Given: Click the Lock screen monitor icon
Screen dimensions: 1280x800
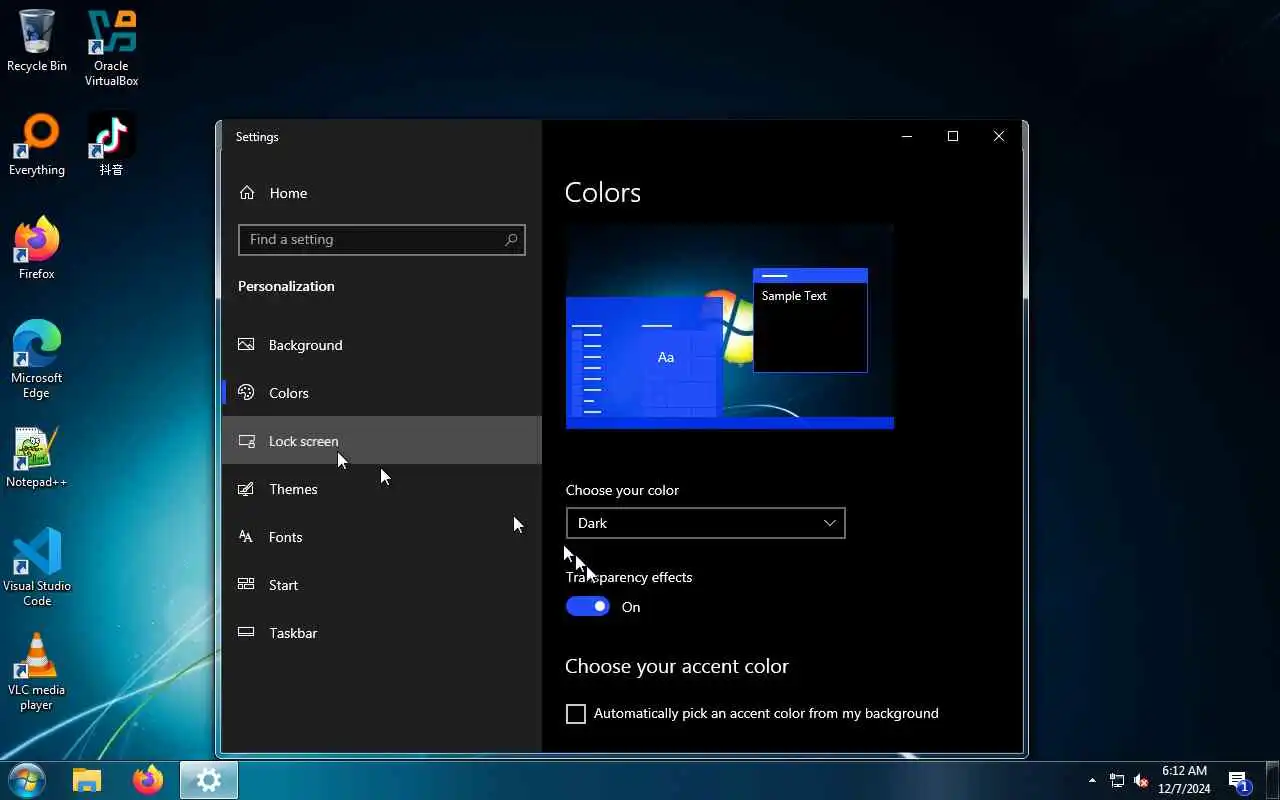Looking at the screenshot, I should click(x=246, y=441).
